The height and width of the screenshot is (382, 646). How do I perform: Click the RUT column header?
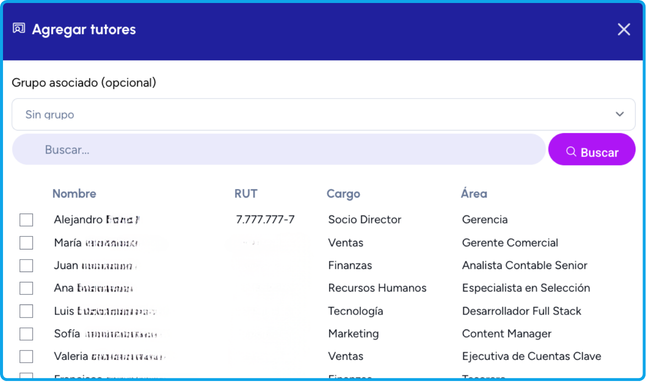[x=246, y=193]
